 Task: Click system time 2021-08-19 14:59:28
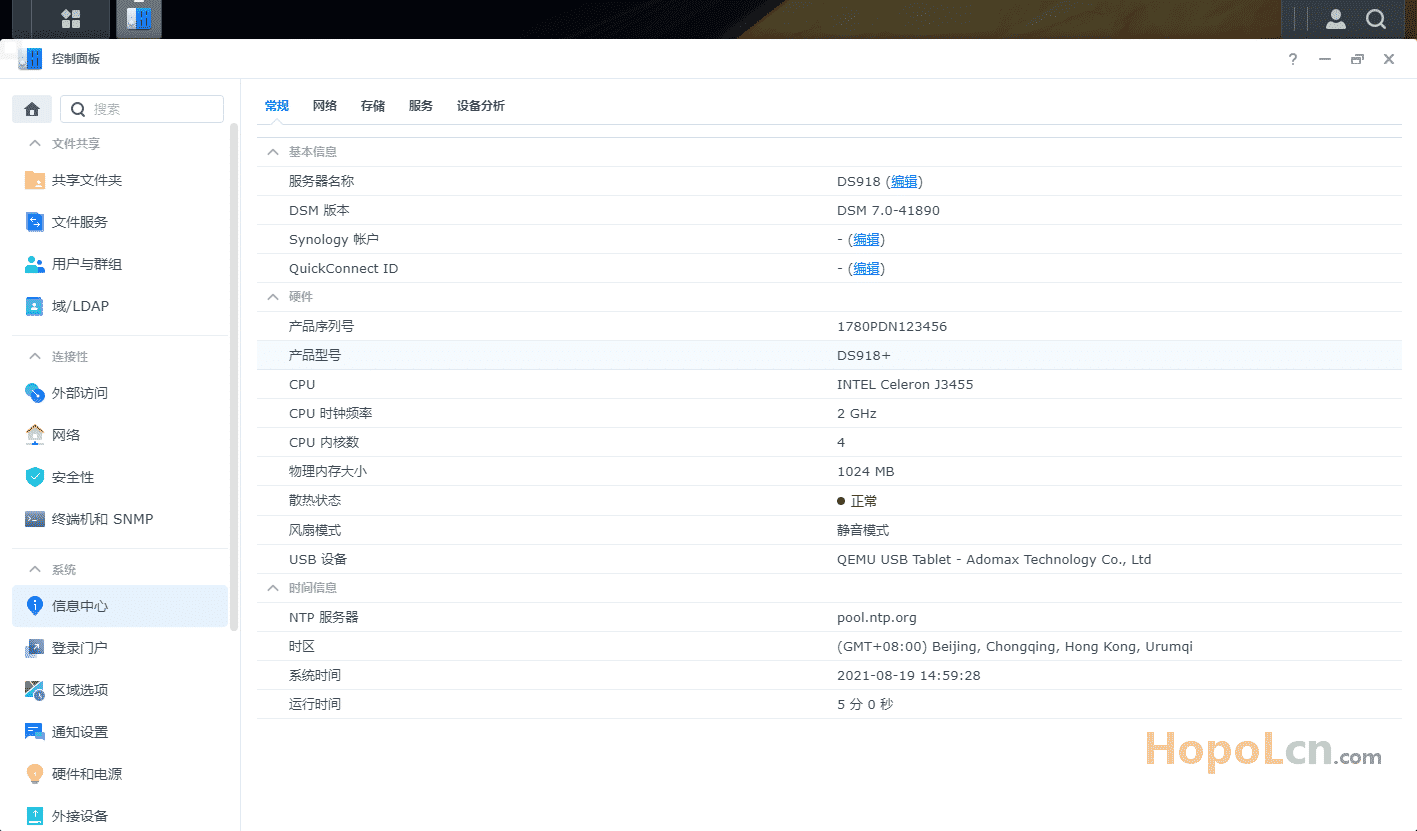pos(909,676)
